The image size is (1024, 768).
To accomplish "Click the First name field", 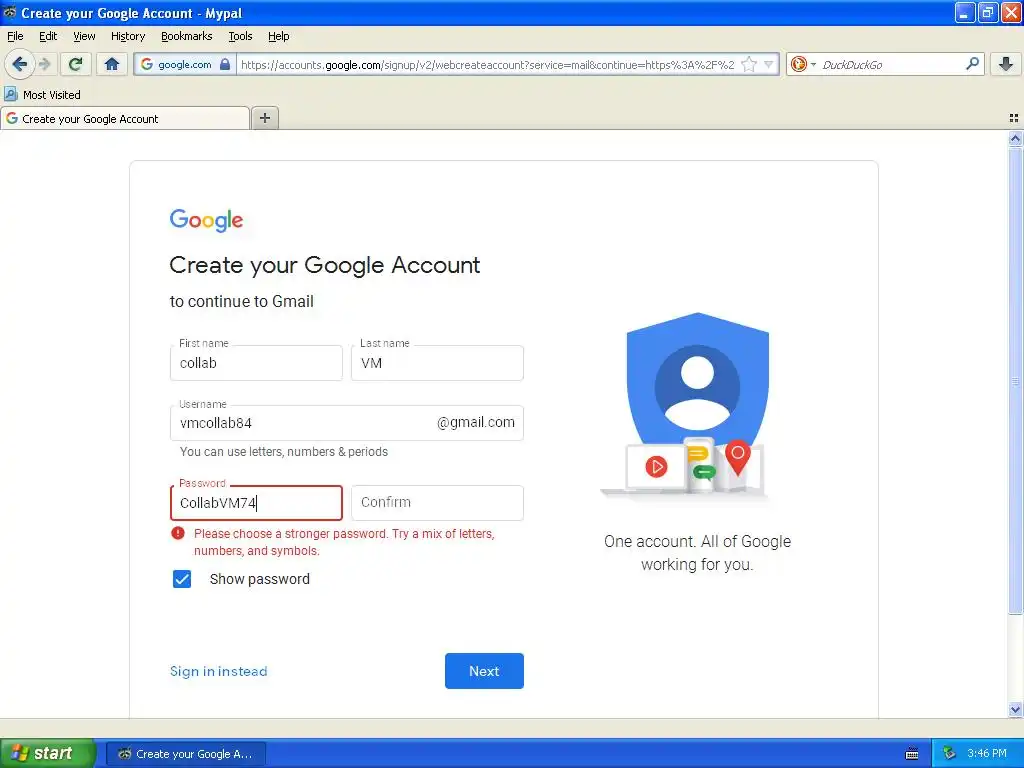I will coord(256,363).
